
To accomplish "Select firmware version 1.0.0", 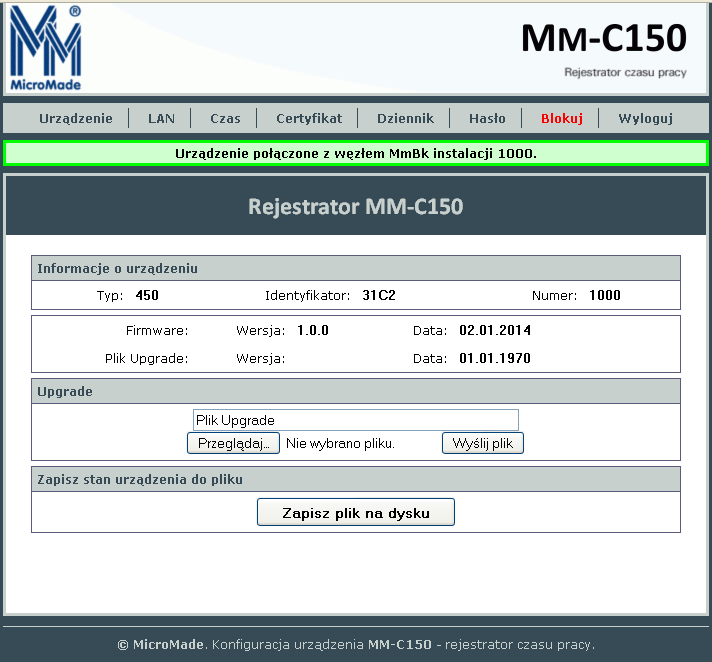I will tap(313, 331).
